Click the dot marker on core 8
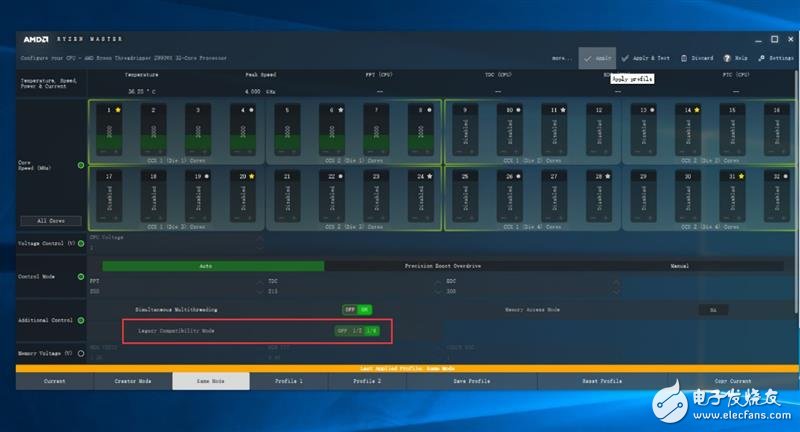The height and width of the screenshot is (432, 800). [430, 110]
